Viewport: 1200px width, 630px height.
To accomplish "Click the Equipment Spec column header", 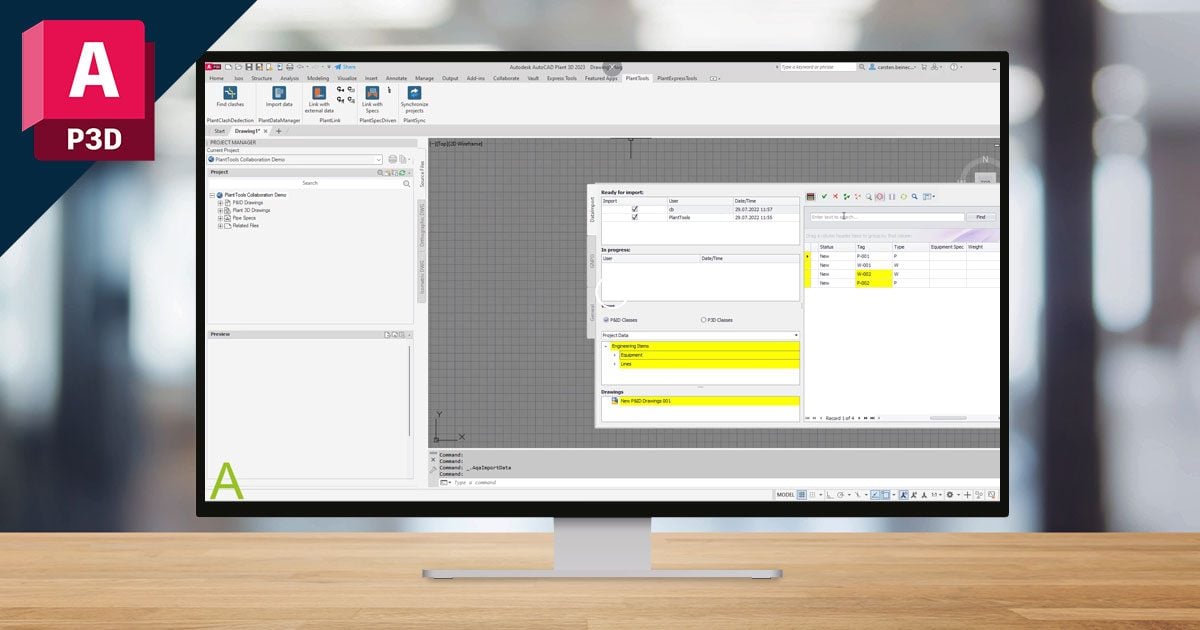I will [947, 246].
